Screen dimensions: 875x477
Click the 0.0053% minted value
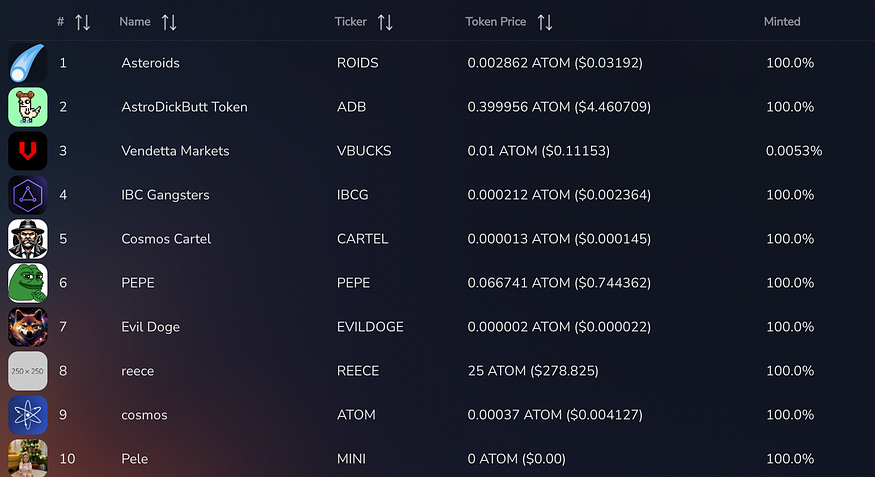(x=794, y=151)
